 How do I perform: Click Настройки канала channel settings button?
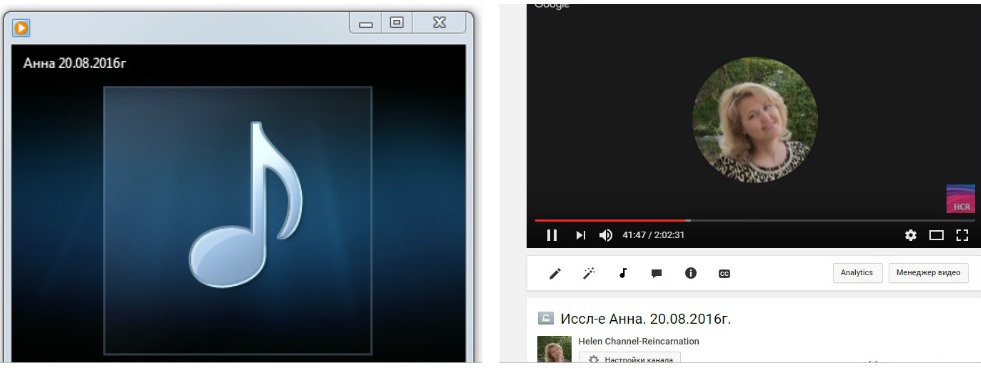(x=629, y=358)
